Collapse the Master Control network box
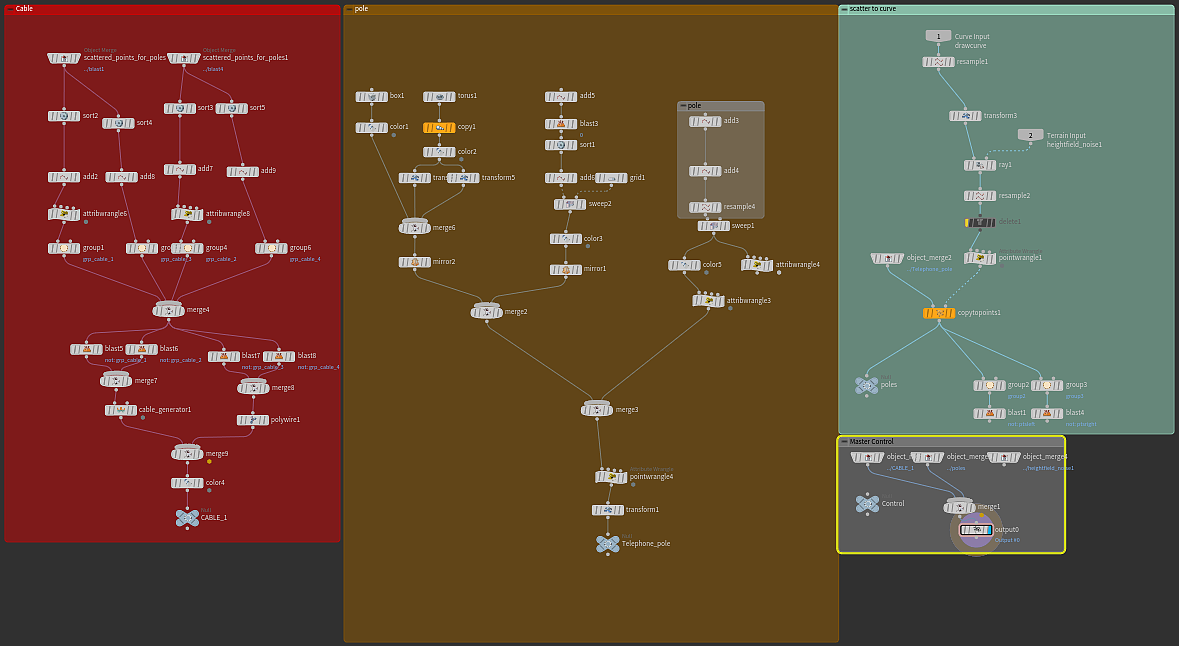Viewport: 1179px width, 646px height. coord(844,441)
